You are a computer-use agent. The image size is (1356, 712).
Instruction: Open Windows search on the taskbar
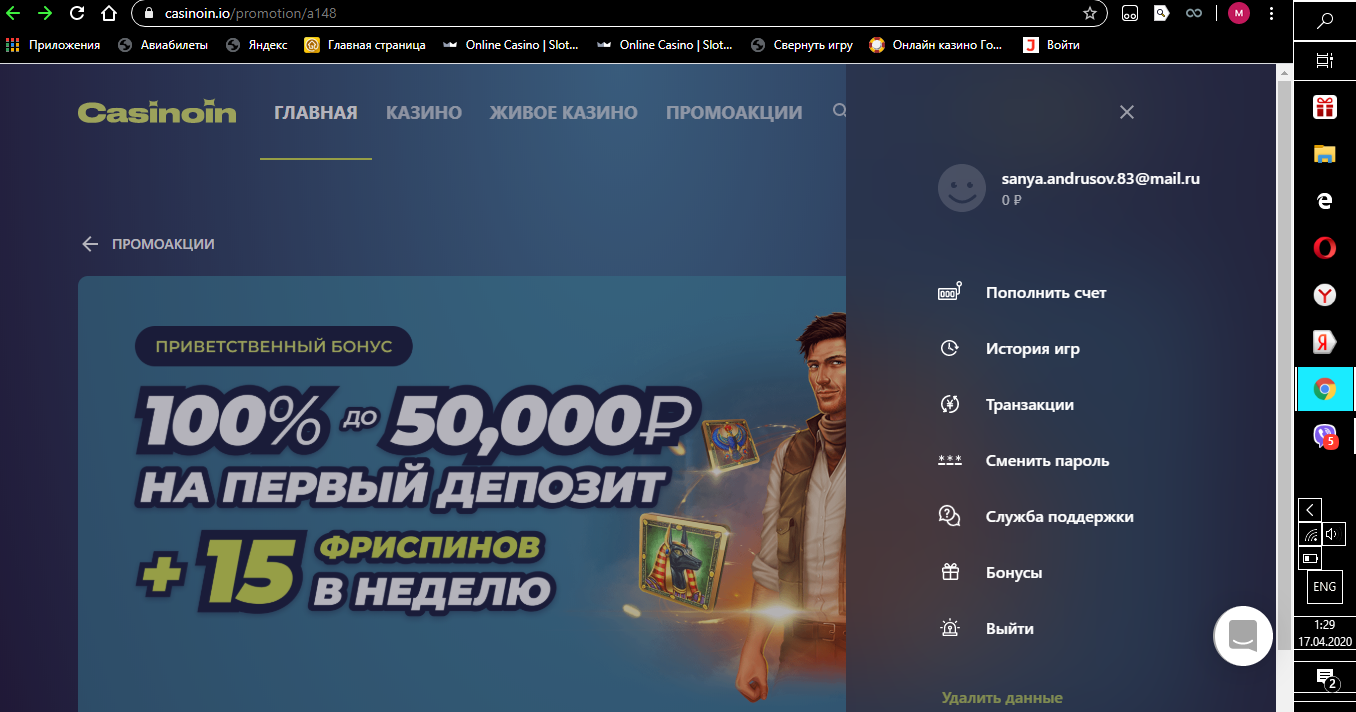(x=1325, y=20)
